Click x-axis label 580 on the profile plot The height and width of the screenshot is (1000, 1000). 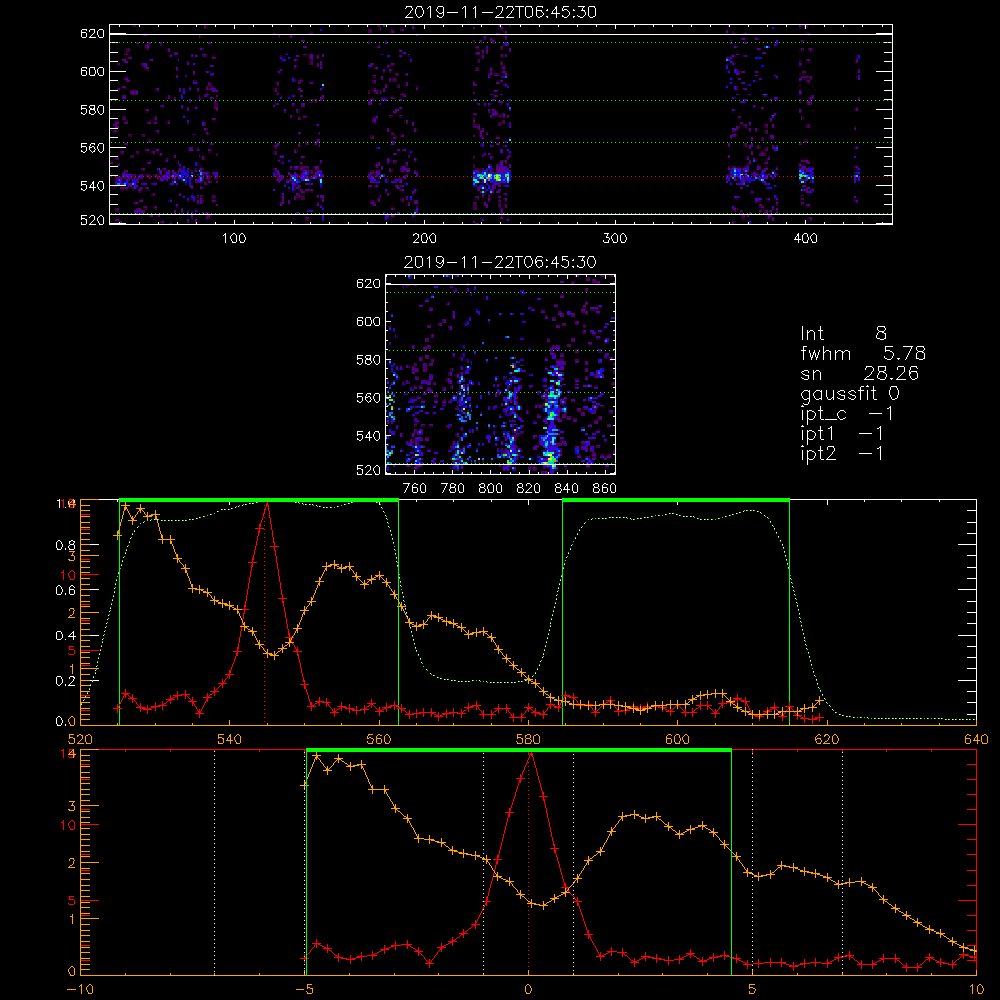(x=528, y=740)
